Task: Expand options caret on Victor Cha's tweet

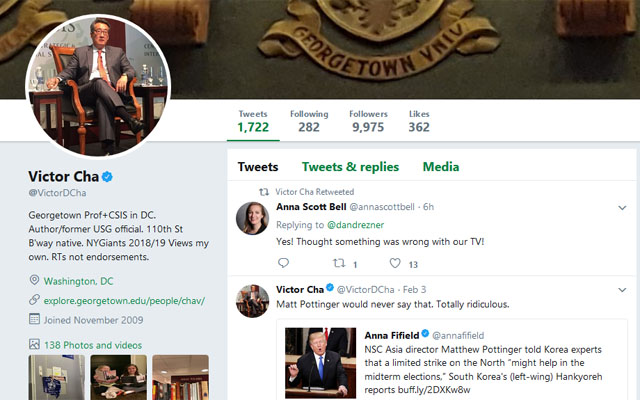Action: [620, 290]
